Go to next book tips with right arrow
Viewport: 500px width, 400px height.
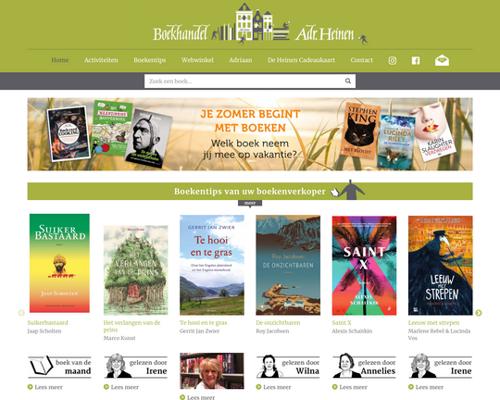[478, 313]
